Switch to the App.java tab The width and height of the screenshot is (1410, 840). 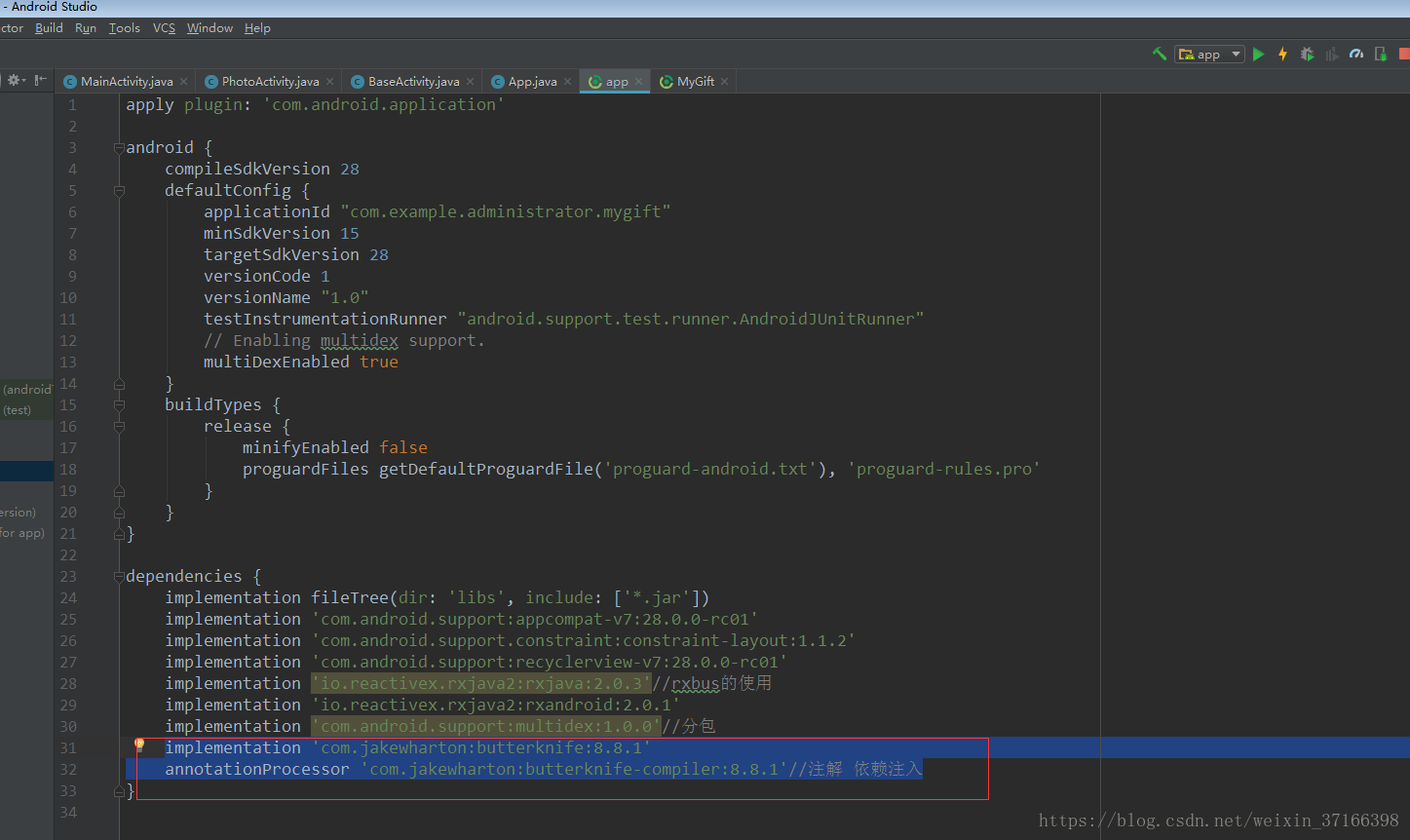[x=532, y=82]
